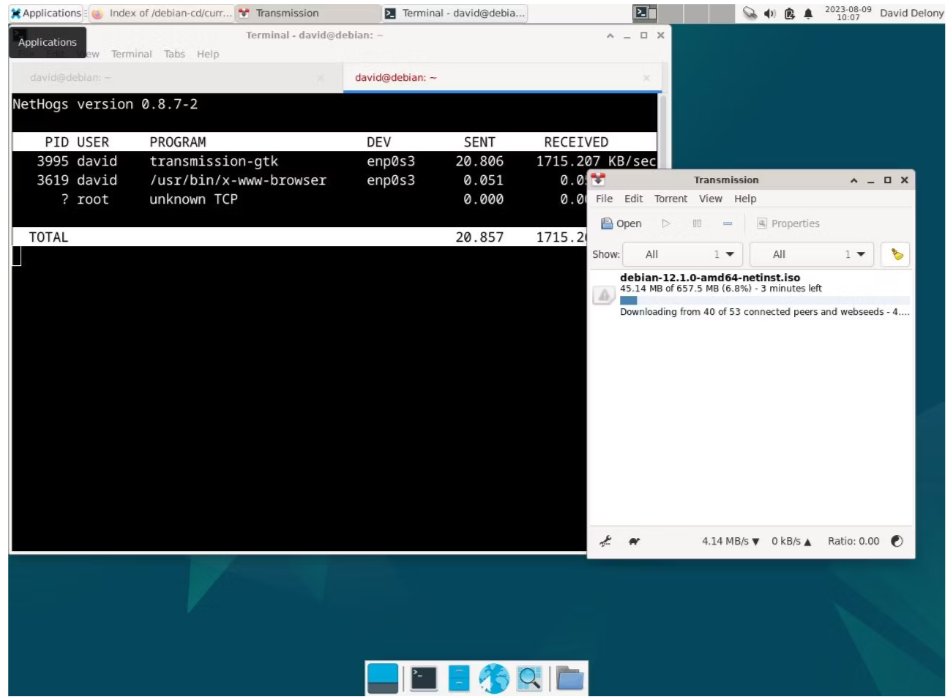952x698 pixels.
Task: Click the unknown TCP row
Action: point(299,199)
